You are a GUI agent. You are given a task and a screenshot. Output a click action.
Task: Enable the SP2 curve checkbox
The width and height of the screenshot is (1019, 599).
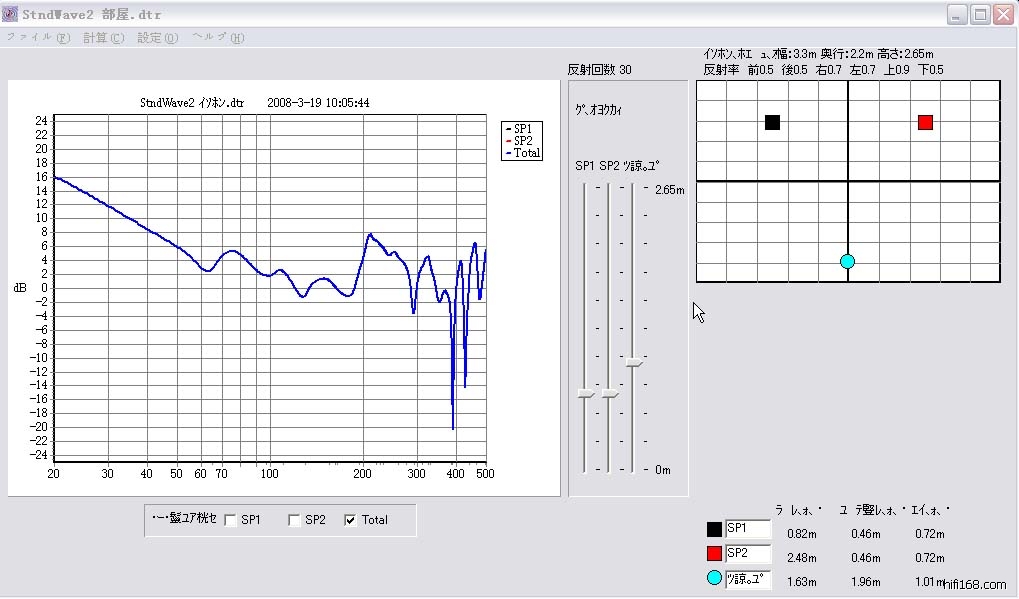point(294,520)
